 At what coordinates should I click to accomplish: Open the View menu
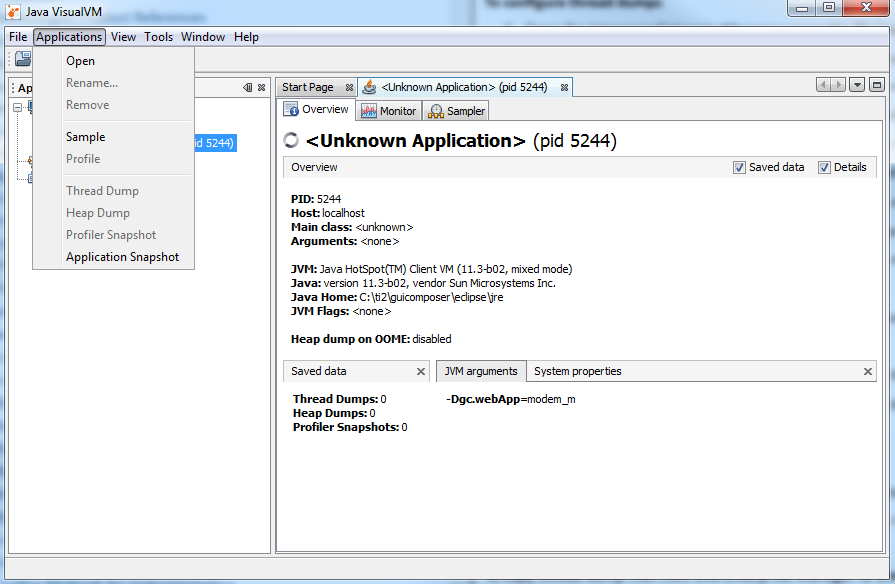(123, 37)
